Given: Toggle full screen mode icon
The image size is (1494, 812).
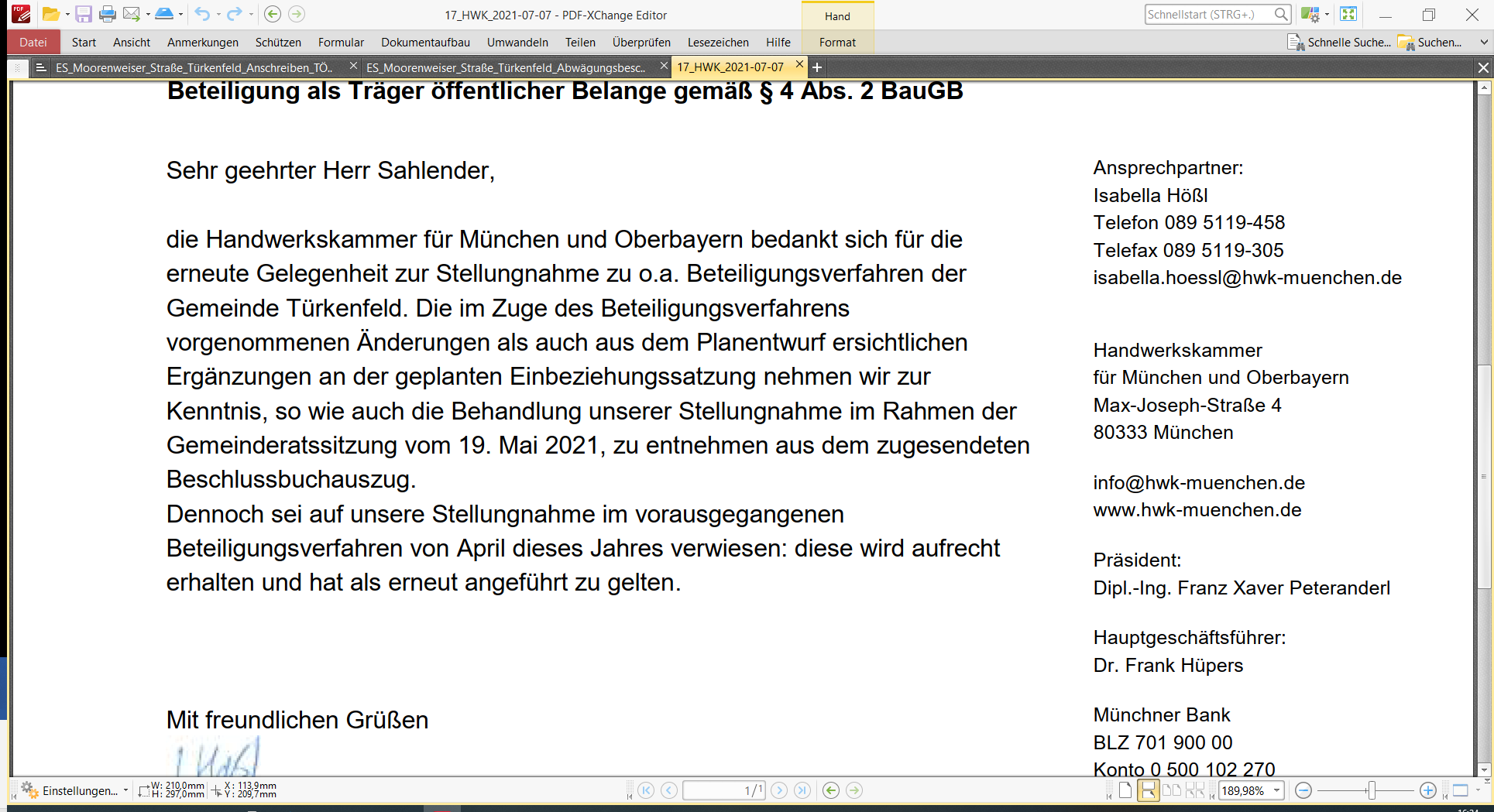Looking at the screenshot, I should 1348,14.
